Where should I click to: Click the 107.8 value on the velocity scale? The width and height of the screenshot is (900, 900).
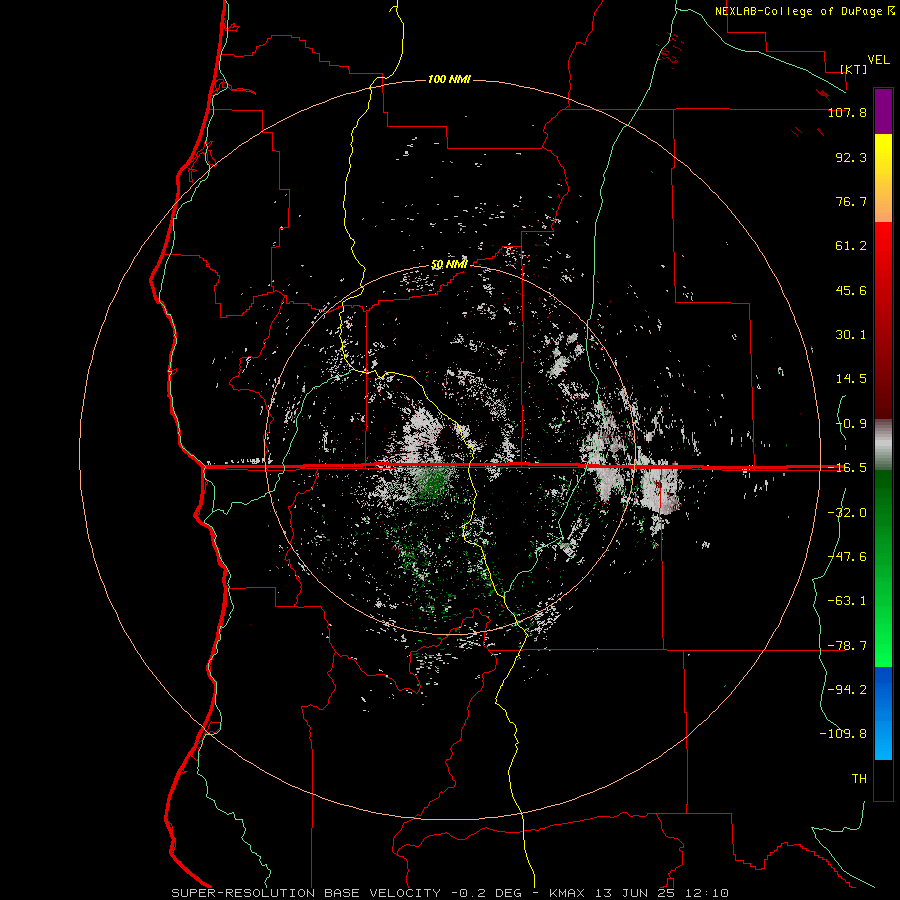pos(847,112)
